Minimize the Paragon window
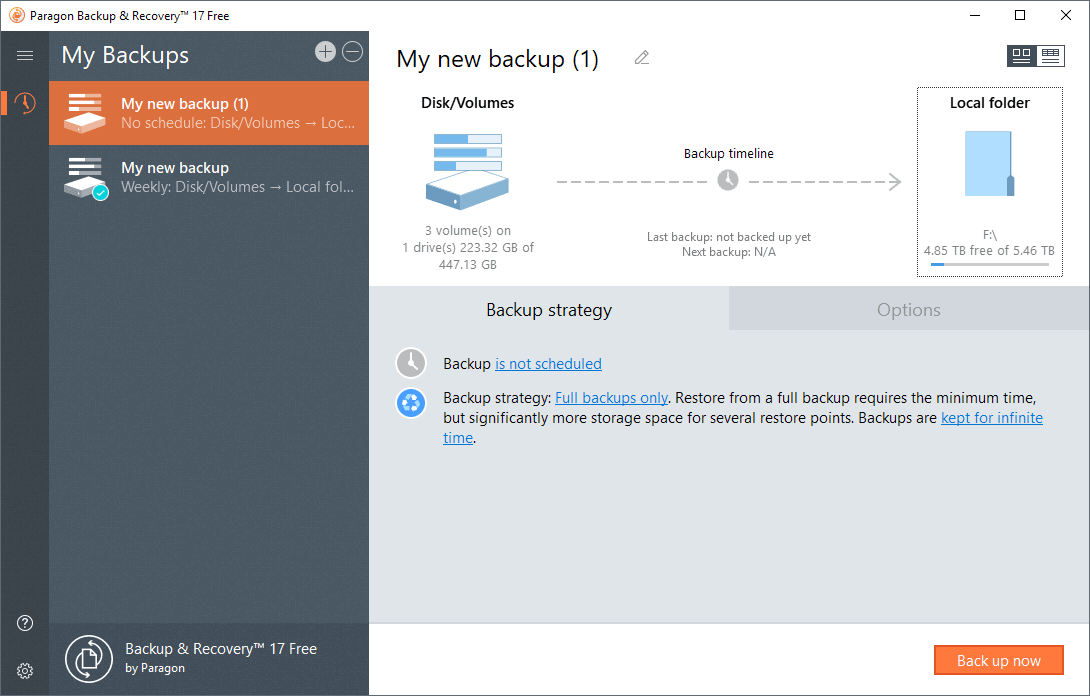This screenshot has height=696, width=1090. pos(975,15)
